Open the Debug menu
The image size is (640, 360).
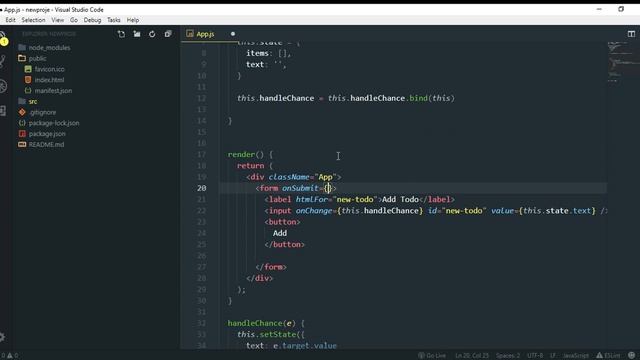coord(92,20)
